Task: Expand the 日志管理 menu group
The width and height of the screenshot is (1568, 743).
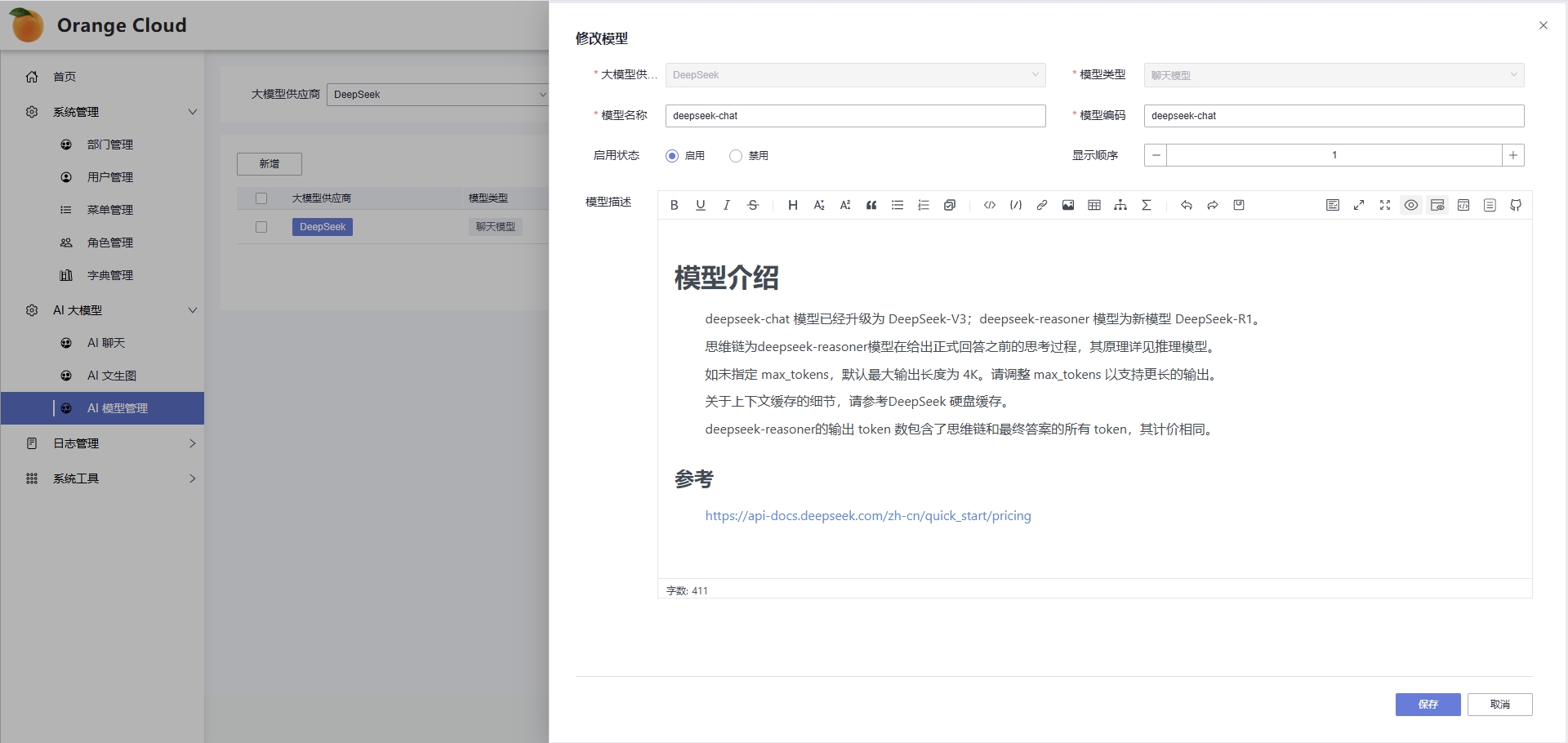Action: tap(102, 443)
